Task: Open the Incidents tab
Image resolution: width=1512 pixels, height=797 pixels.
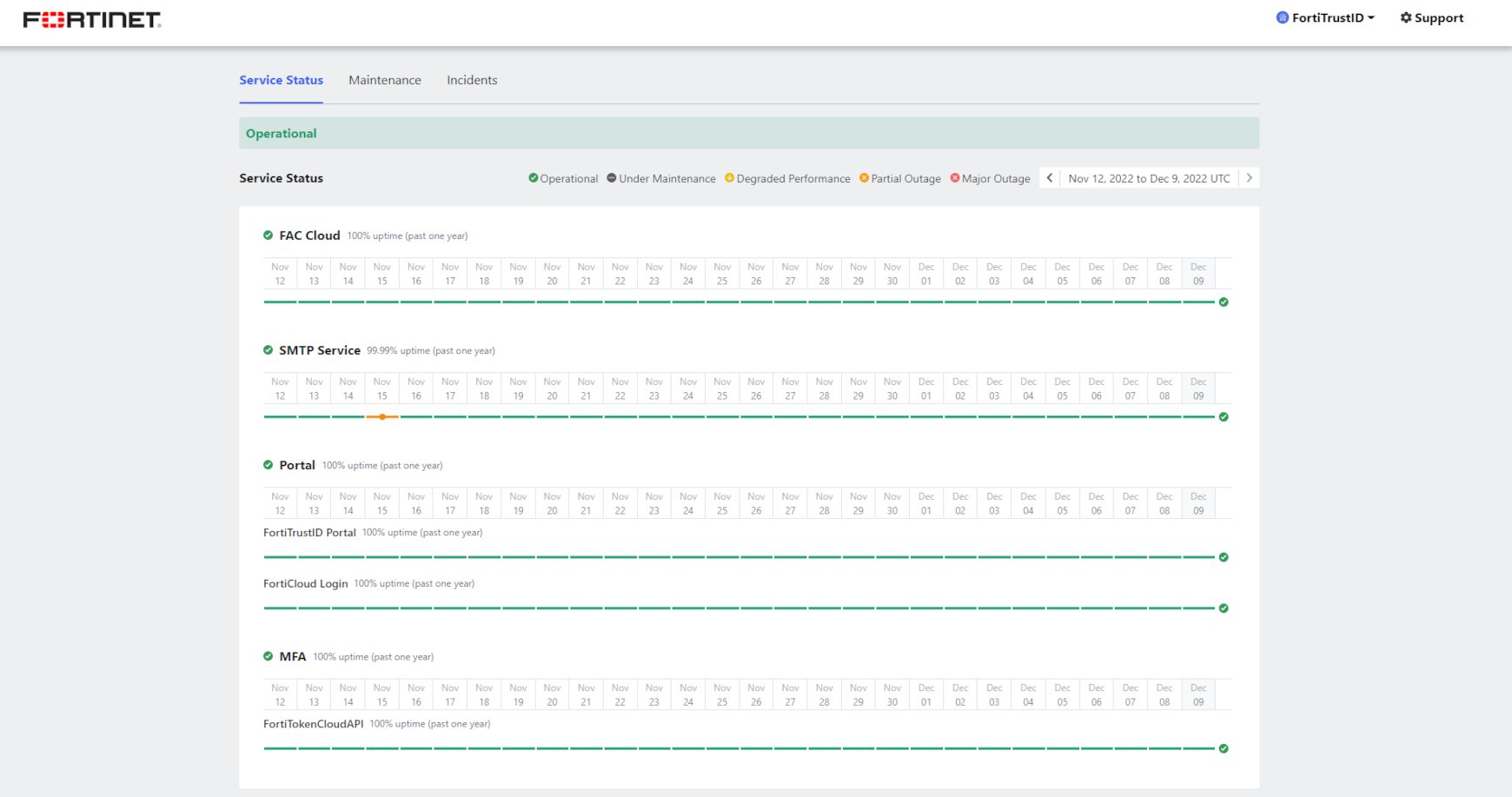Action: click(472, 80)
